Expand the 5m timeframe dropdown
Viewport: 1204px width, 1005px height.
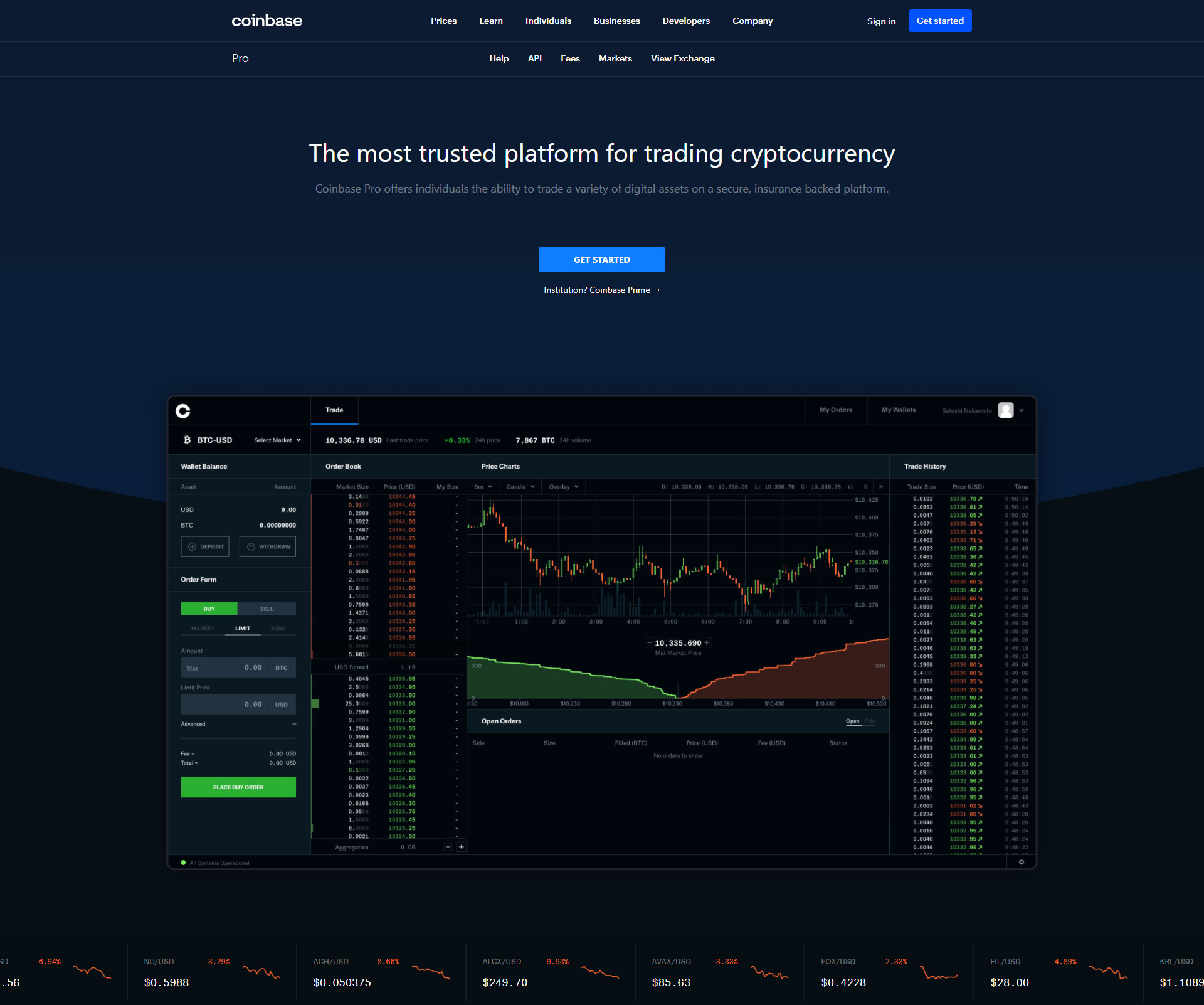(483, 487)
